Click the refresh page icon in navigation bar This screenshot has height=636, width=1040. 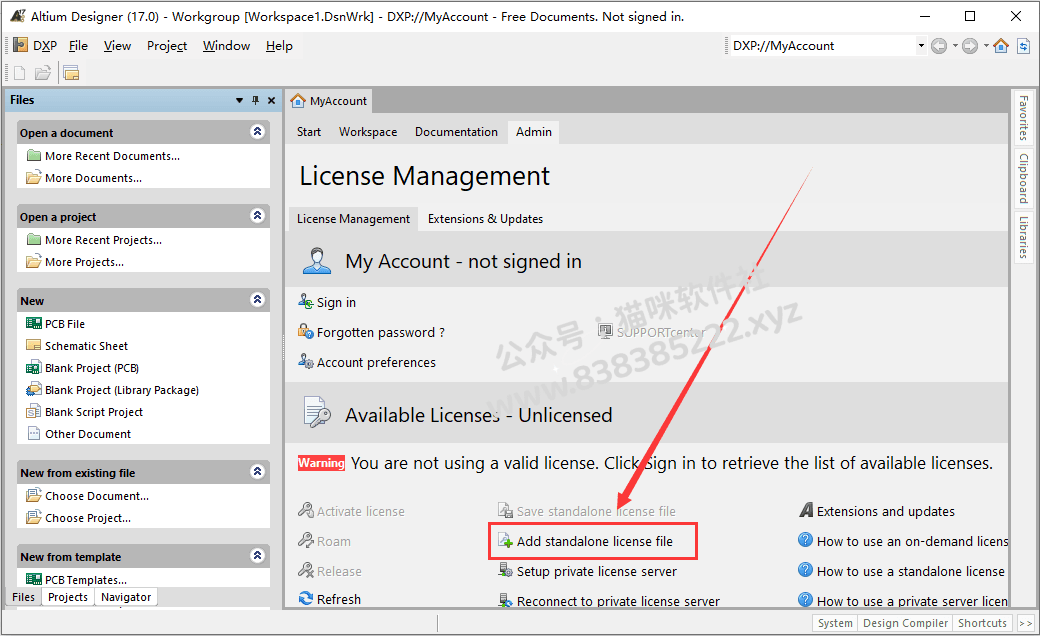(1023, 46)
